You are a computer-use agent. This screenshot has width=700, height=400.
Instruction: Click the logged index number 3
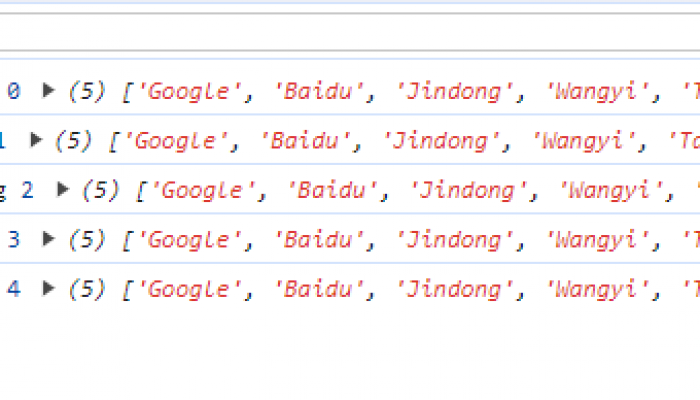point(14,240)
